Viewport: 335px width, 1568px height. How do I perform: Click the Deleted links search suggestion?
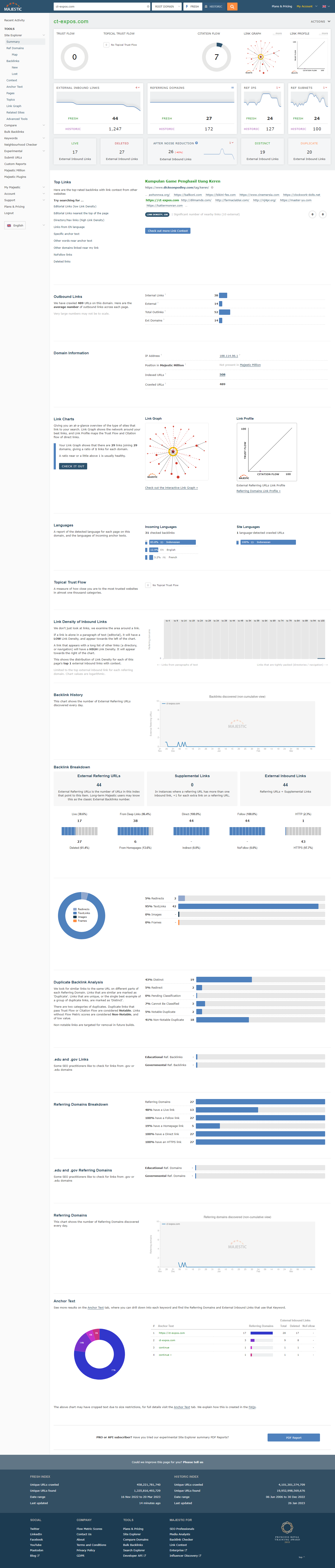coord(62,262)
